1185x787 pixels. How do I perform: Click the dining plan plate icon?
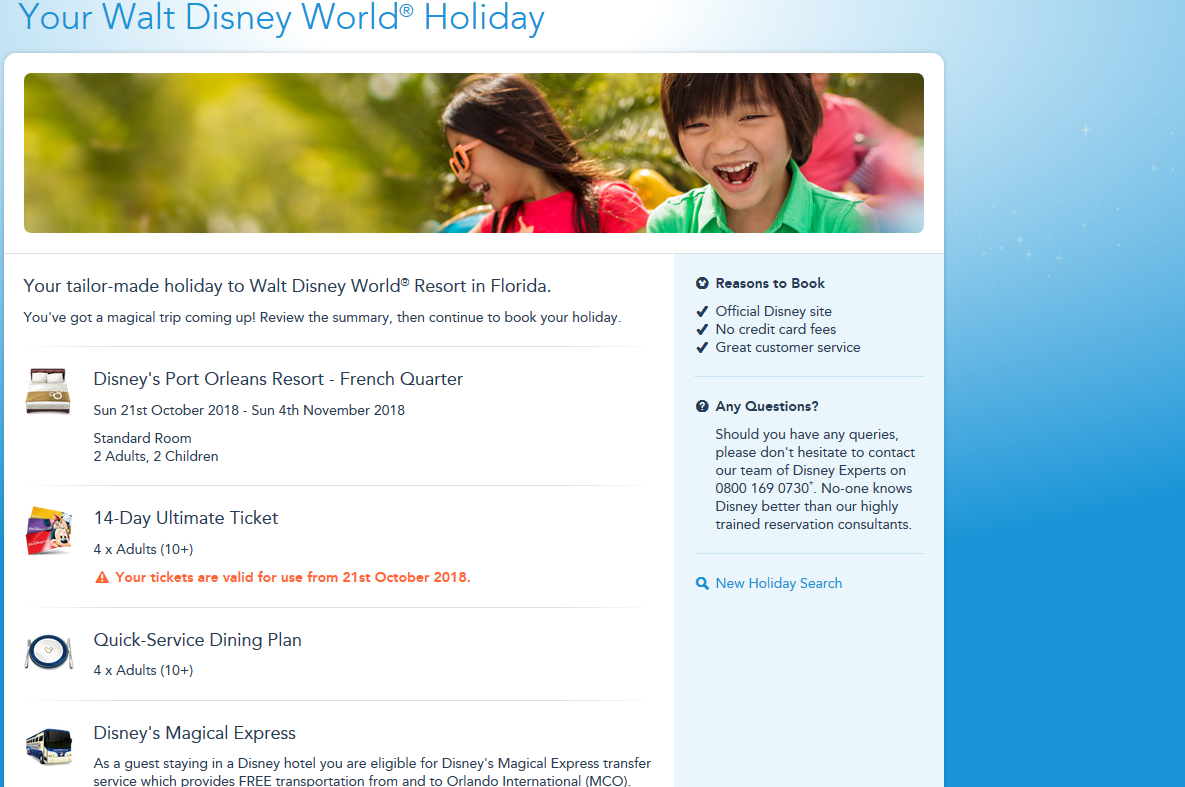[x=48, y=652]
